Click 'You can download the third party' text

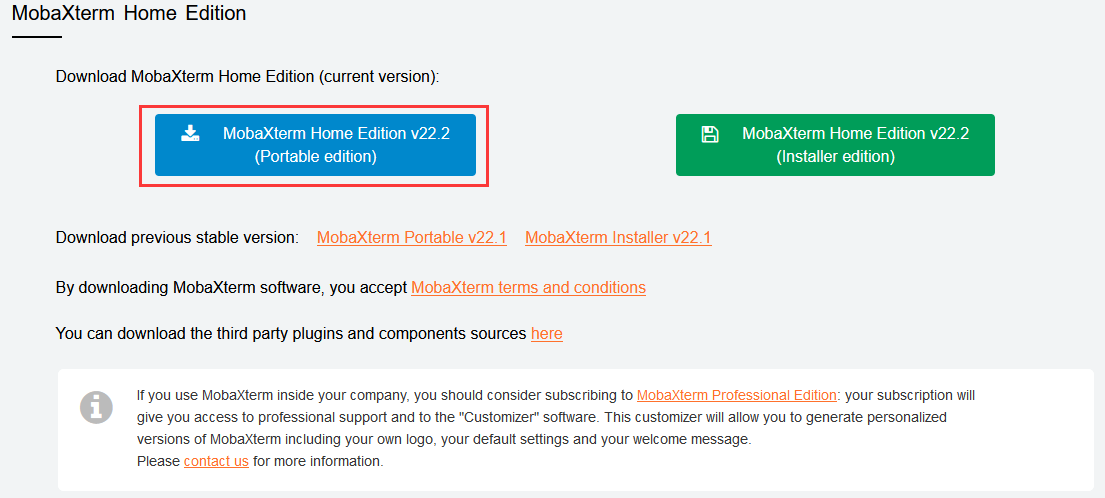290,334
